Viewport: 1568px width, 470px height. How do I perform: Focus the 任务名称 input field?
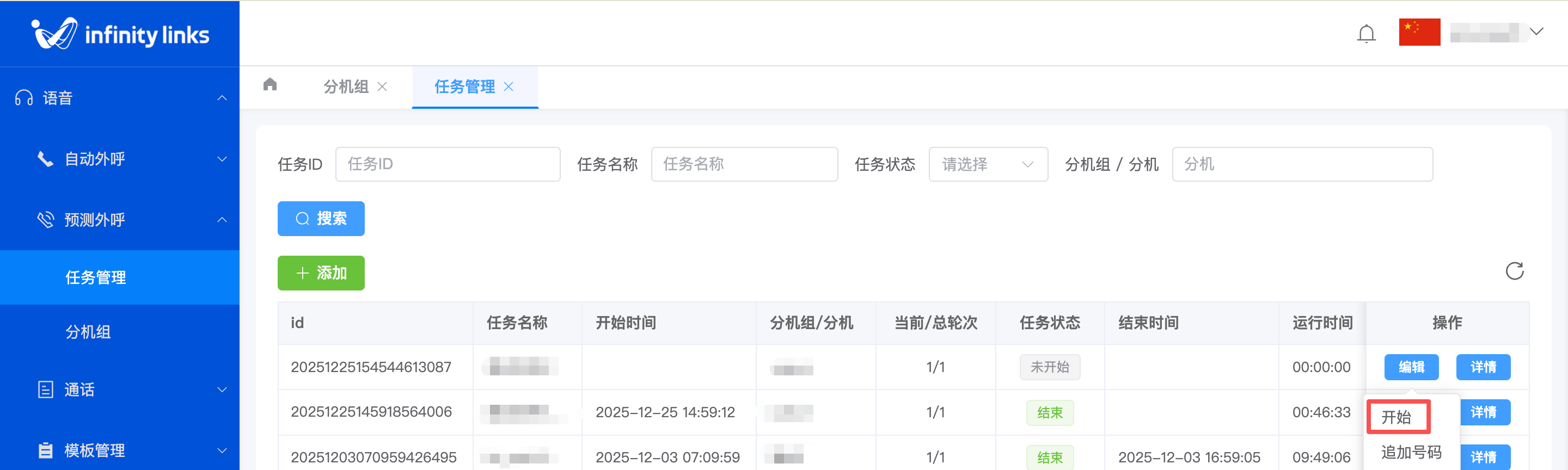tap(744, 164)
